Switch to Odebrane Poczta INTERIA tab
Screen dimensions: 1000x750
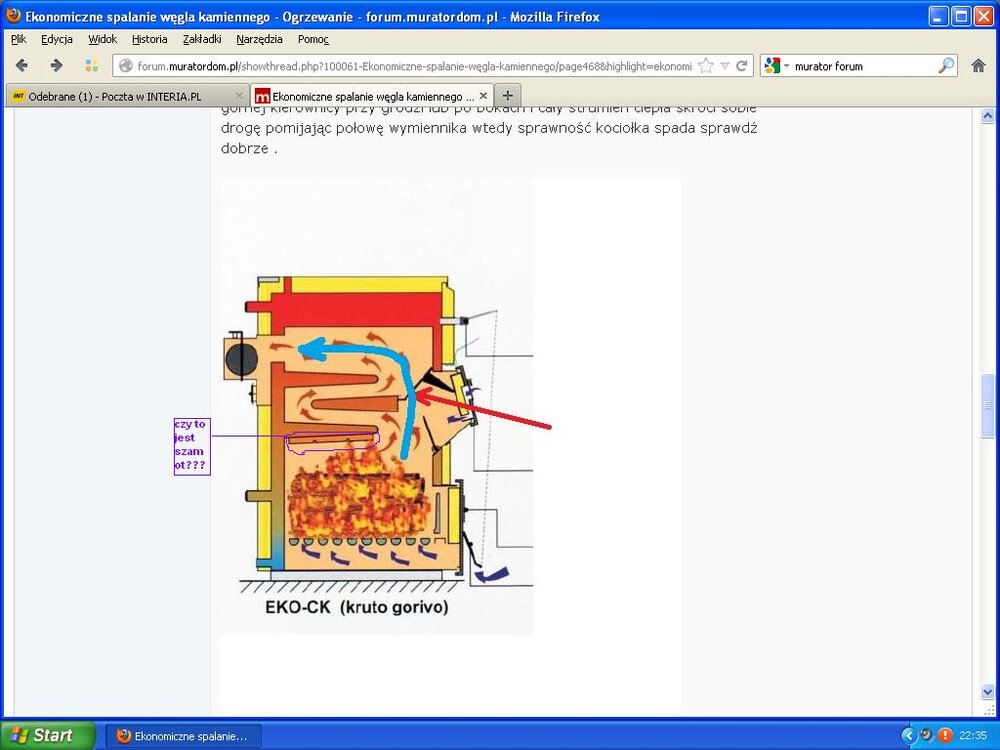[115, 96]
